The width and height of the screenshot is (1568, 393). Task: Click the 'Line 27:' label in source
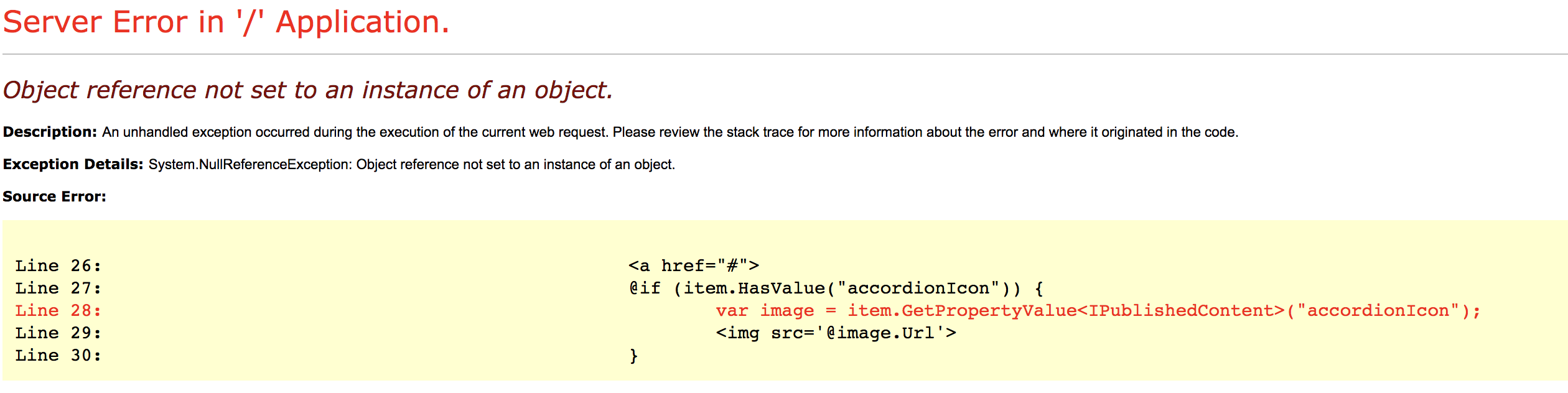[x=58, y=288]
